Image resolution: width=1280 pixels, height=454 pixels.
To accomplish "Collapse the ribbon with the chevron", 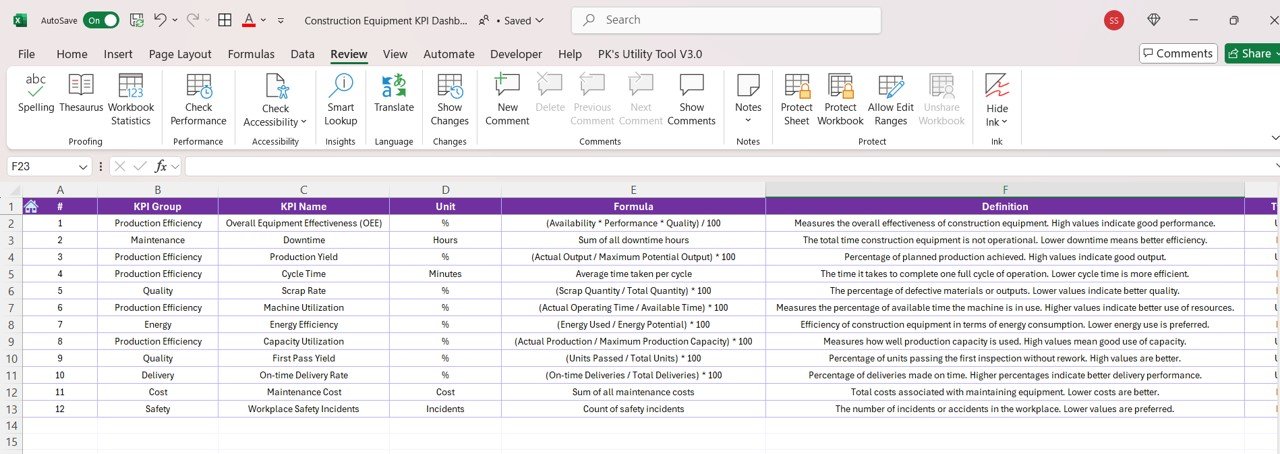I will click(x=1275, y=137).
